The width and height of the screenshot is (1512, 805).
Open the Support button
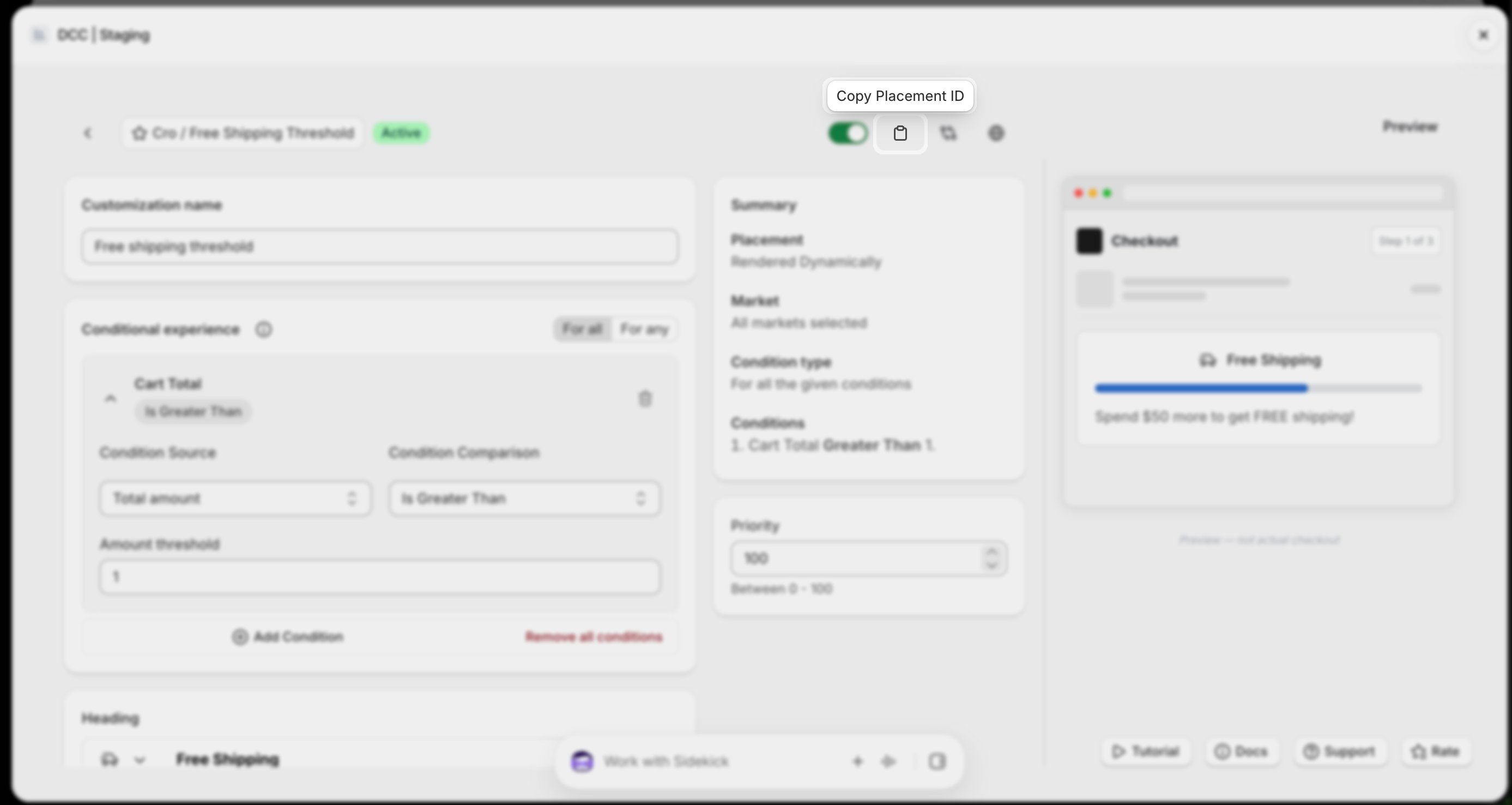(x=1340, y=752)
